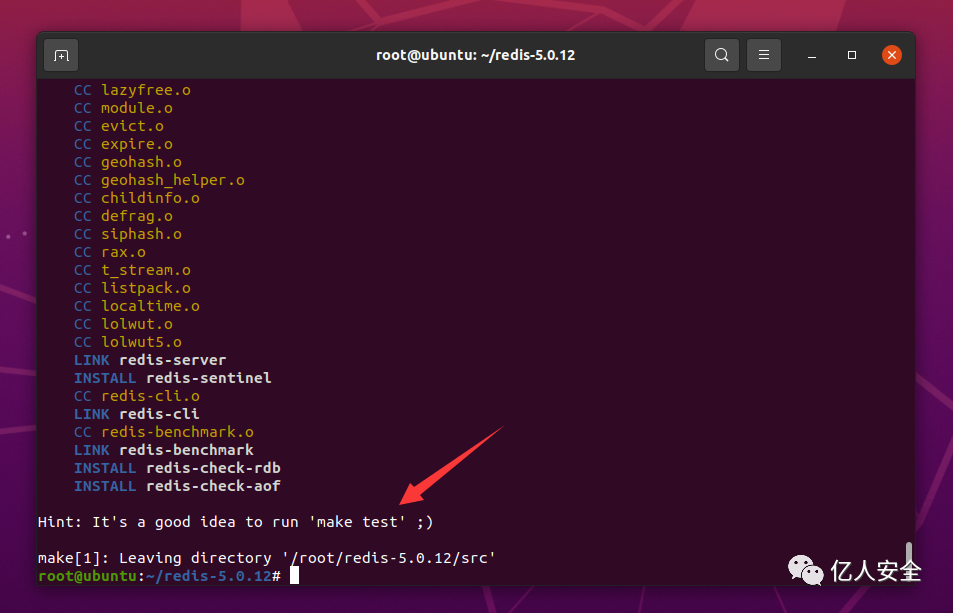The width and height of the screenshot is (953, 613).
Task: Click the 'module.o' line
Action: 123,108
